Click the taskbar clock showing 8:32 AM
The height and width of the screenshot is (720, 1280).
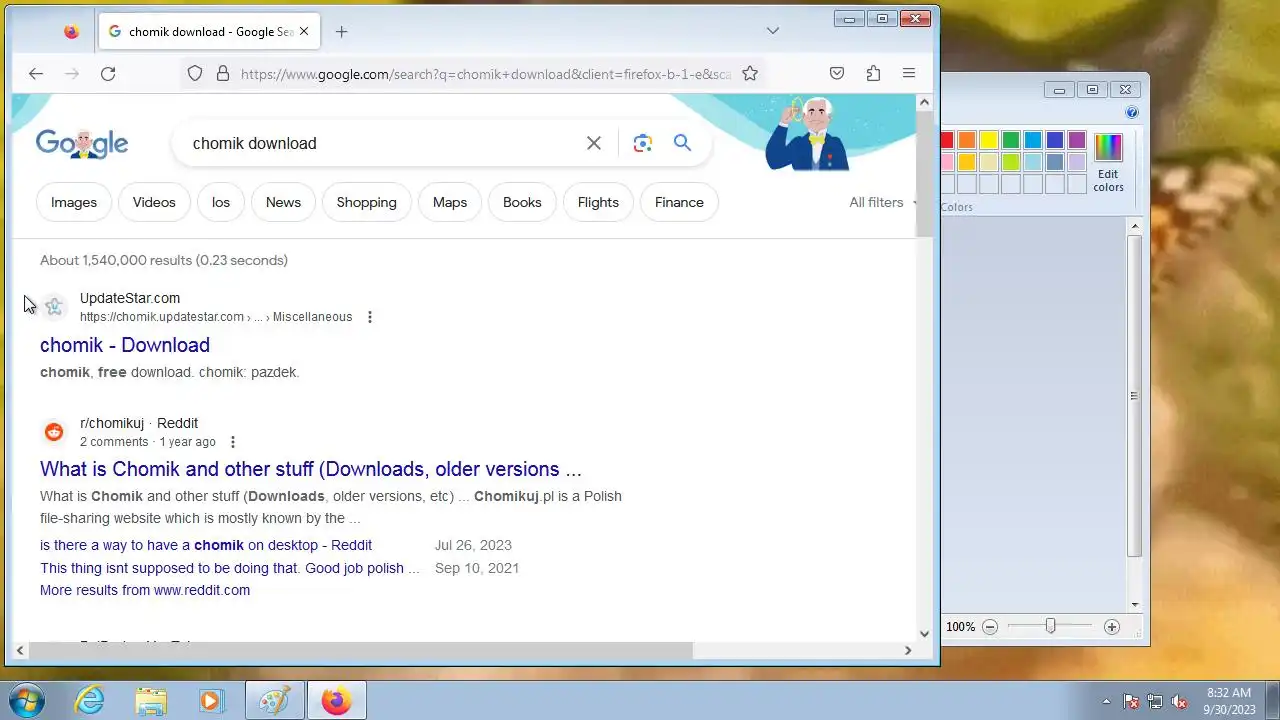coord(1229,701)
